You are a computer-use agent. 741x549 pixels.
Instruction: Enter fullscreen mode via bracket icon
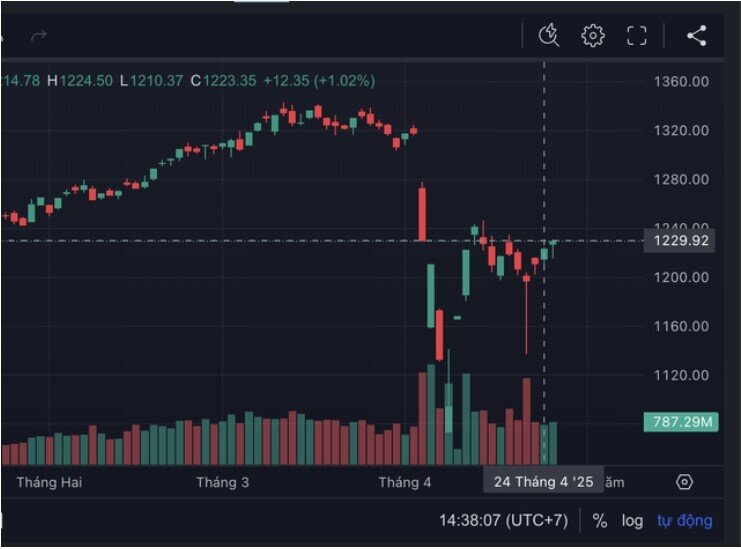637,35
